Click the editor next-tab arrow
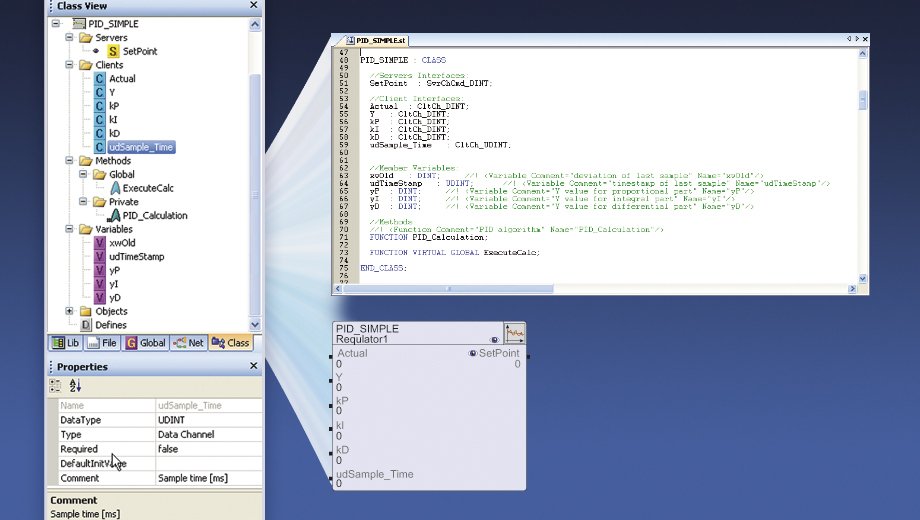 pos(857,39)
